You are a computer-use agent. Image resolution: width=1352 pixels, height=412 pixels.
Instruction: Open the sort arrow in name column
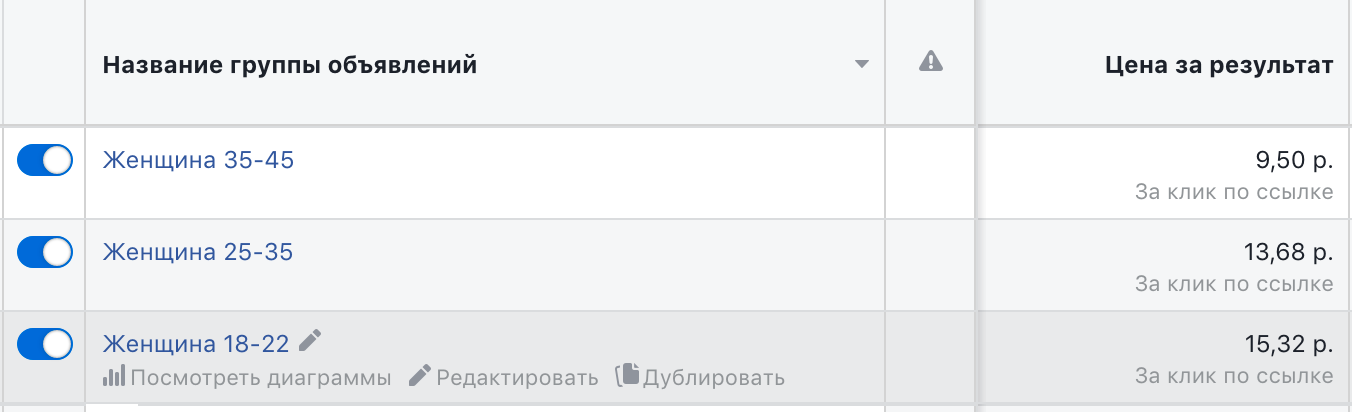862,66
